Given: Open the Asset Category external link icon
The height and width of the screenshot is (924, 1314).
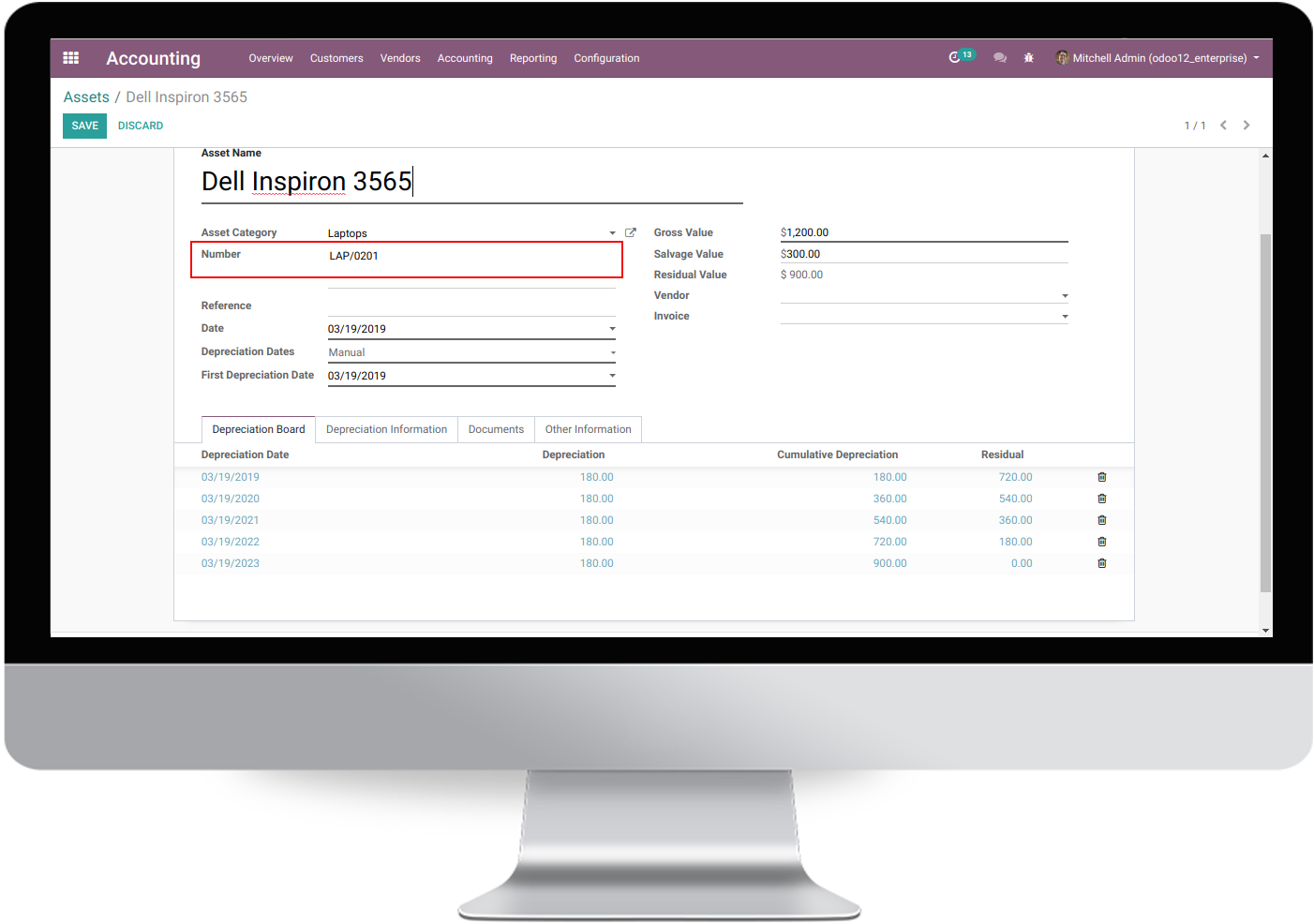Looking at the screenshot, I should pyautogui.click(x=631, y=232).
